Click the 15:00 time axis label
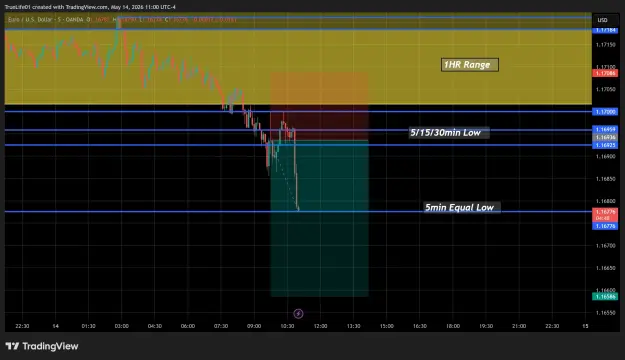This screenshot has width=625, height=360. (x=386, y=326)
